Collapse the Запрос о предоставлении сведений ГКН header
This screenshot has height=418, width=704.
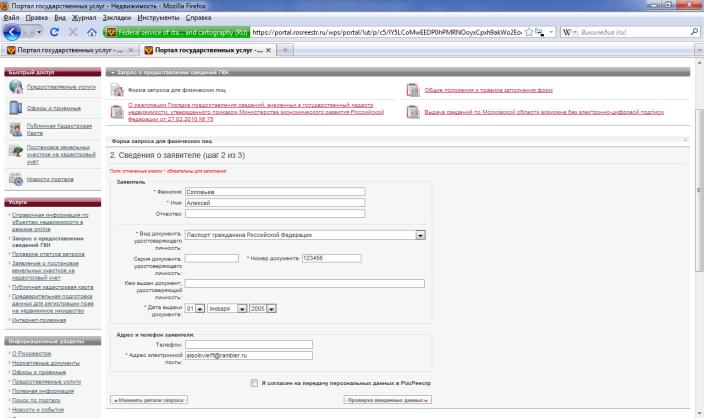[112, 72]
